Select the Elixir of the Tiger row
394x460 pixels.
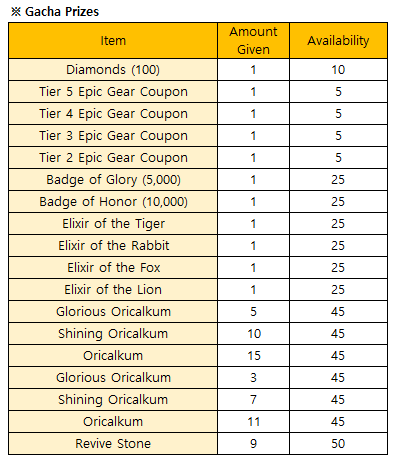[x=198, y=224]
